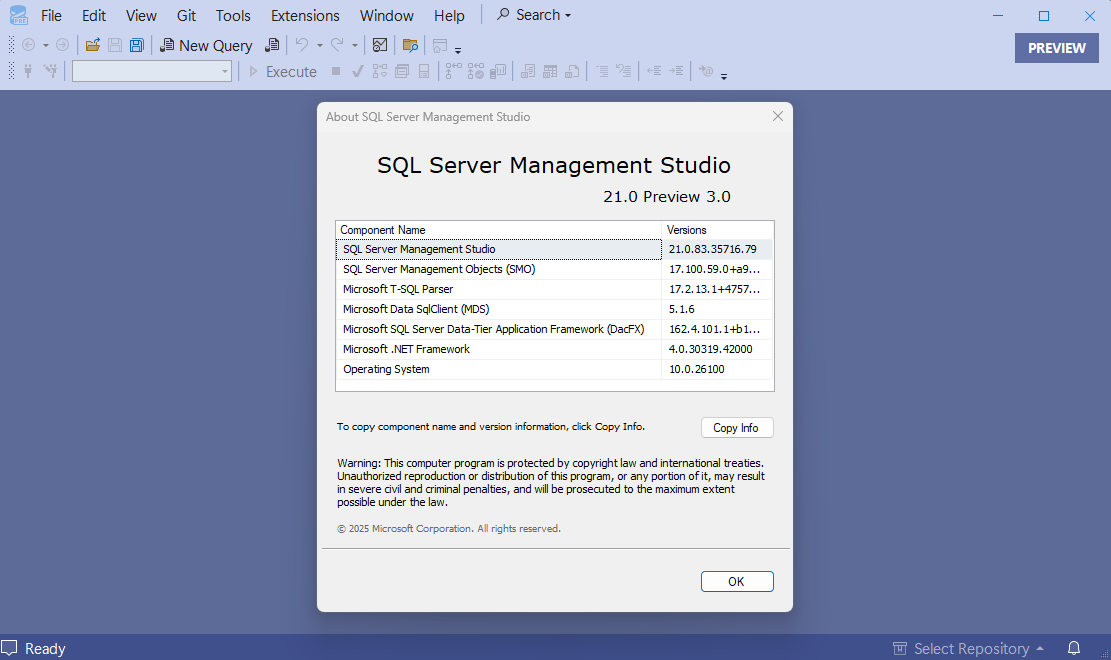The image size is (1111, 660).
Task: Undo the last action
Action: [x=303, y=45]
